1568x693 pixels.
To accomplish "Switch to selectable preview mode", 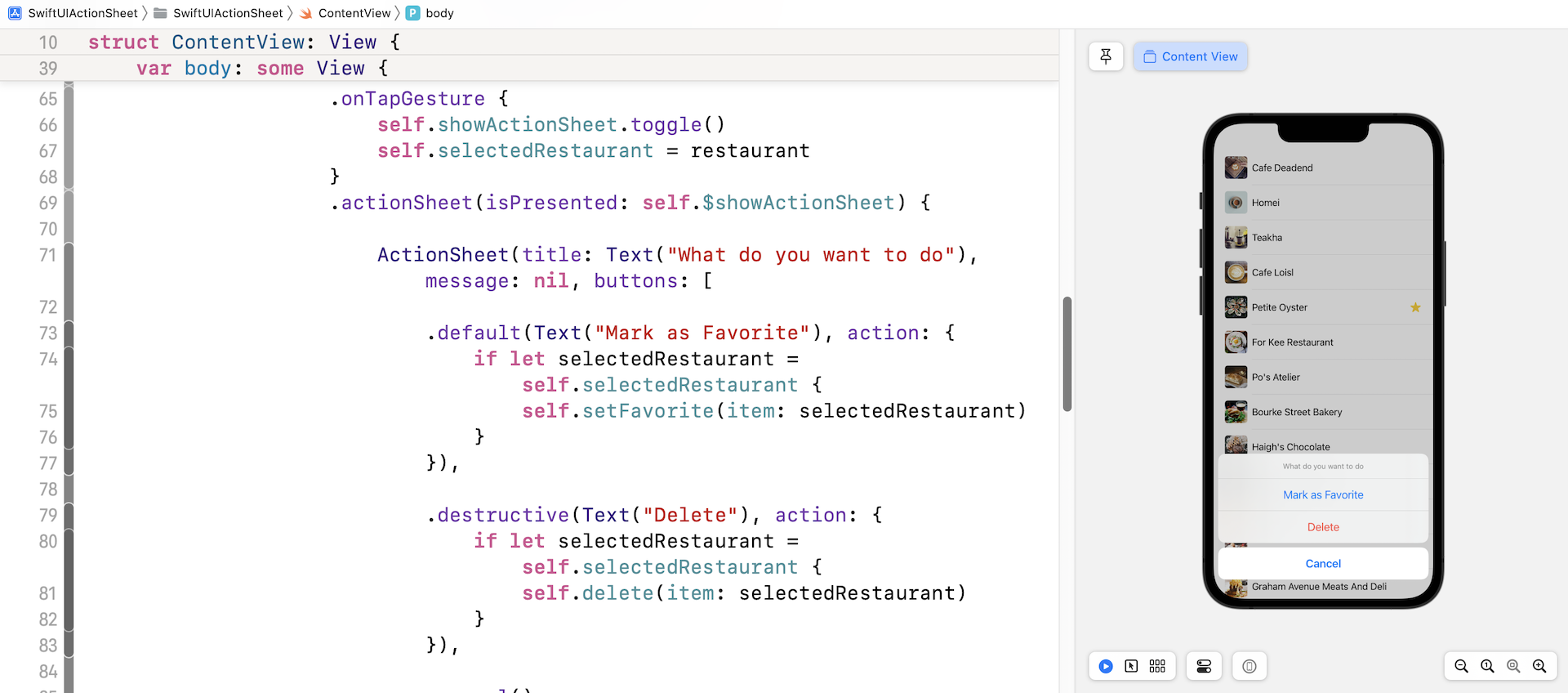I will coord(1131,666).
